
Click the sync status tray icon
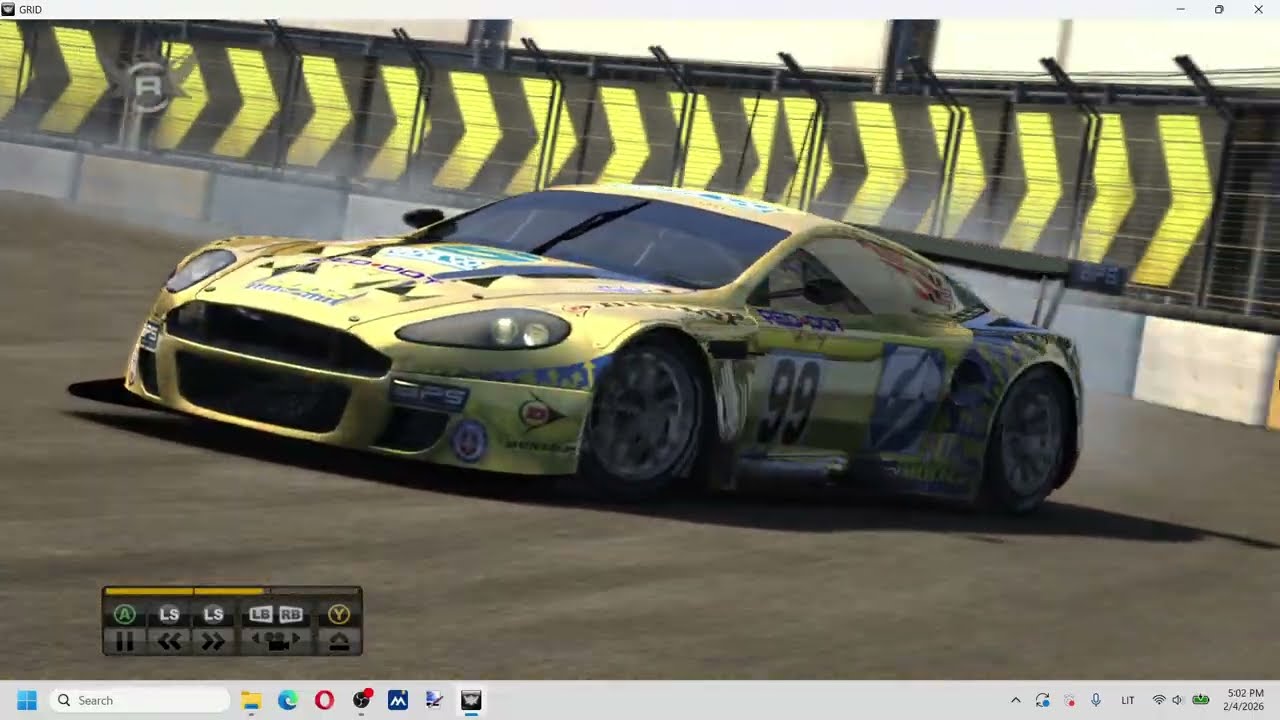coord(1043,700)
